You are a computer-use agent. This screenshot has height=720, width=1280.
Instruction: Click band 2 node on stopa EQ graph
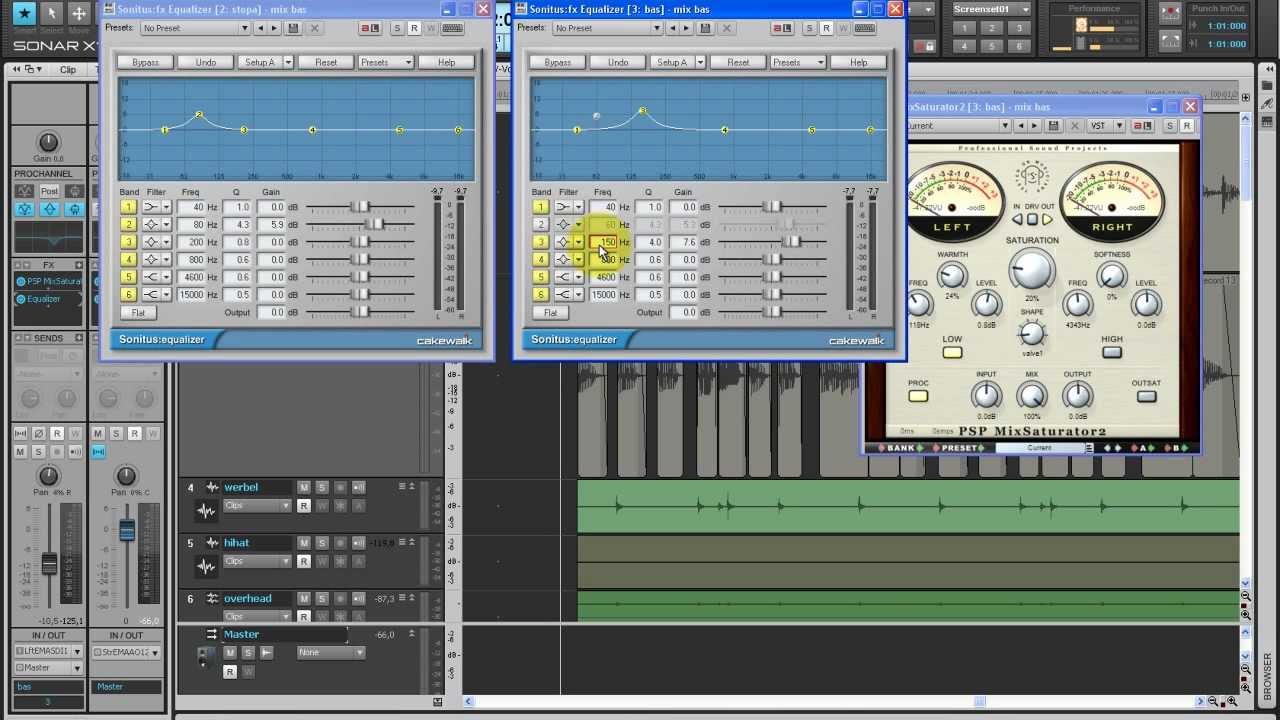199,116
